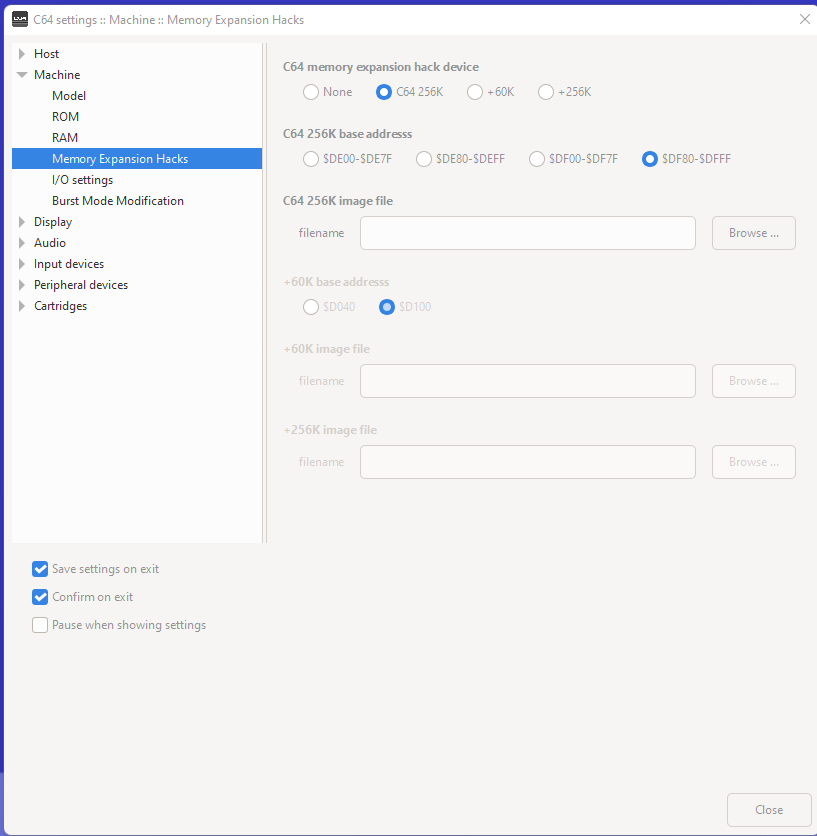The height and width of the screenshot is (836, 817).
Task: Expand the Cartridges tree node
Action: pyautogui.click(x=22, y=306)
